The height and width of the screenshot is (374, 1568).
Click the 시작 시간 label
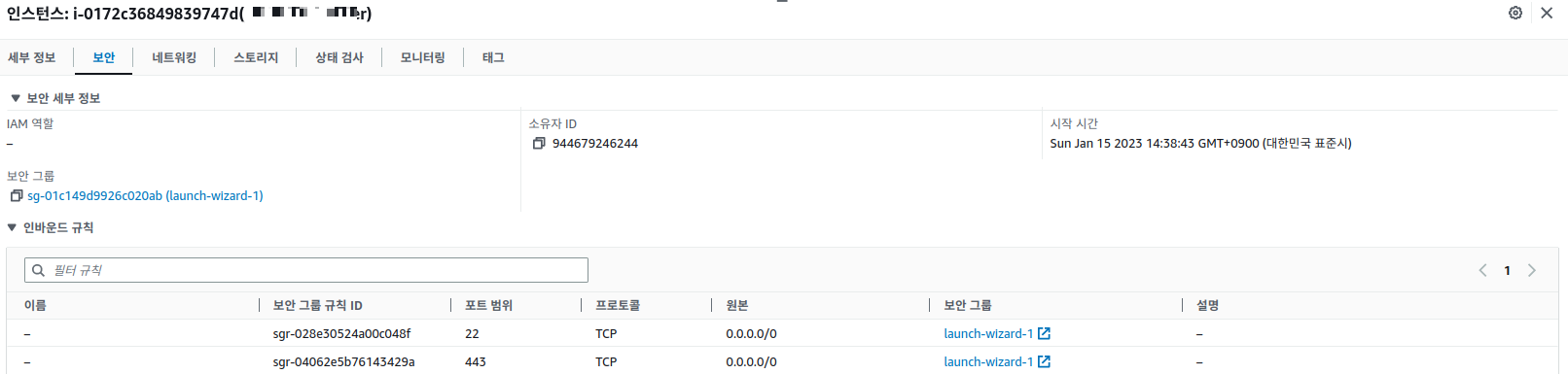pyautogui.click(x=1074, y=123)
